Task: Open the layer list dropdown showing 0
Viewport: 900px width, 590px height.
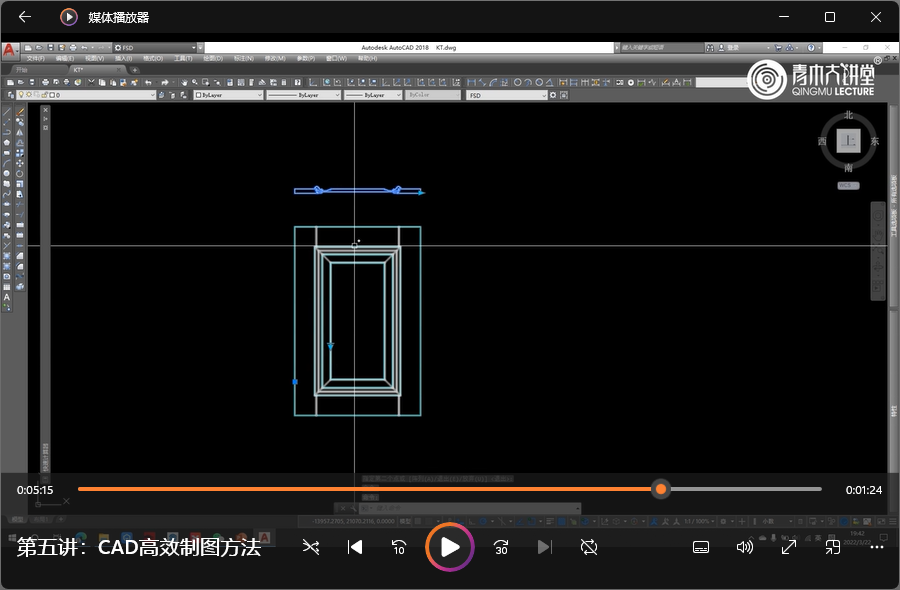Action: click(x=152, y=95)
